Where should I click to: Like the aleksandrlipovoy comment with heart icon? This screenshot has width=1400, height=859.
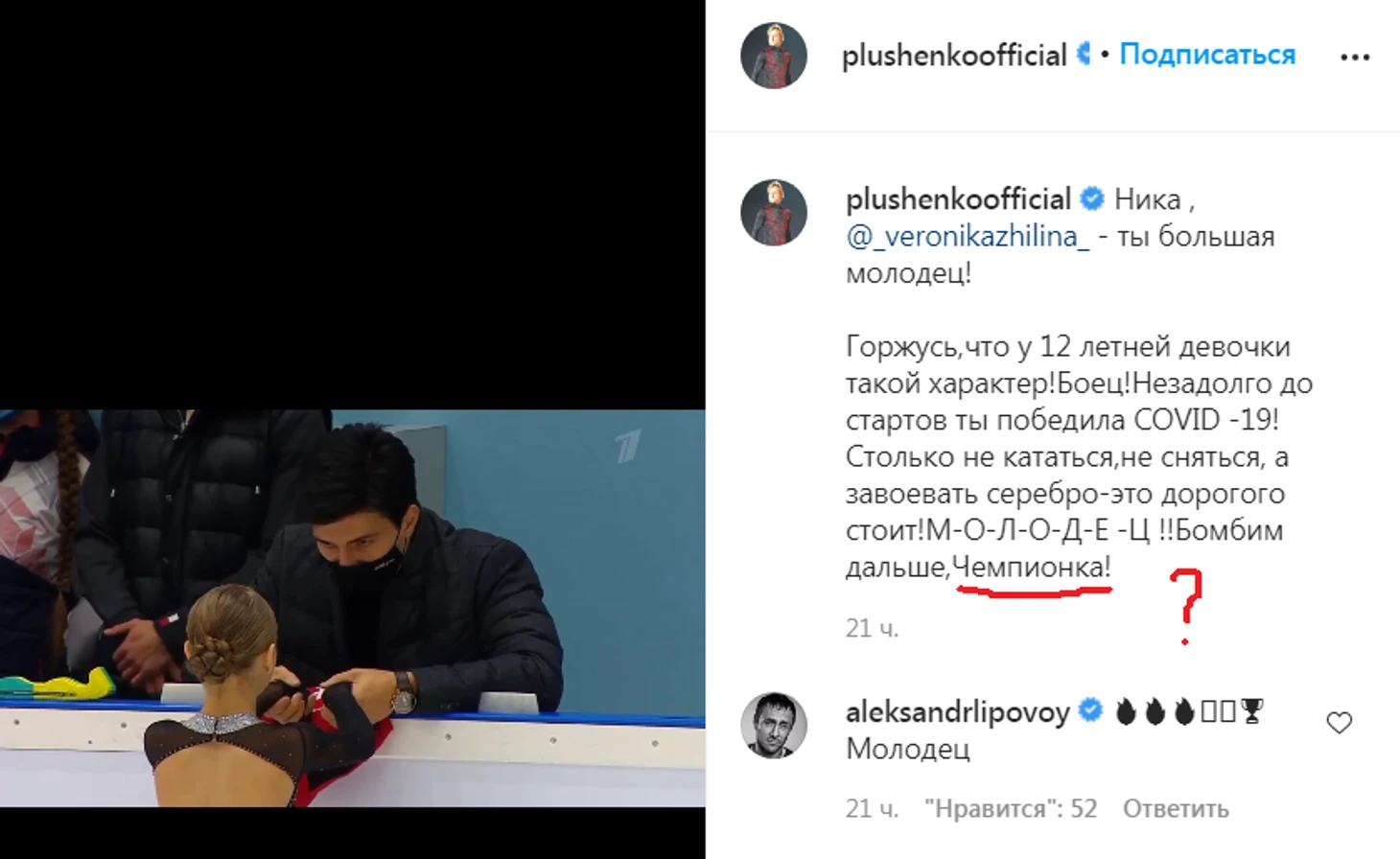[1339, 723]
